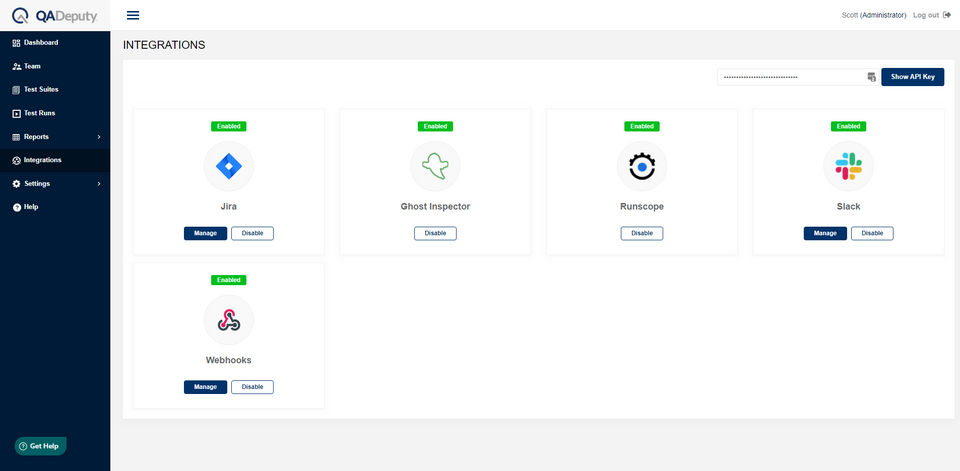Click the Scott (Administrator) user label

(x=874, y=15)
